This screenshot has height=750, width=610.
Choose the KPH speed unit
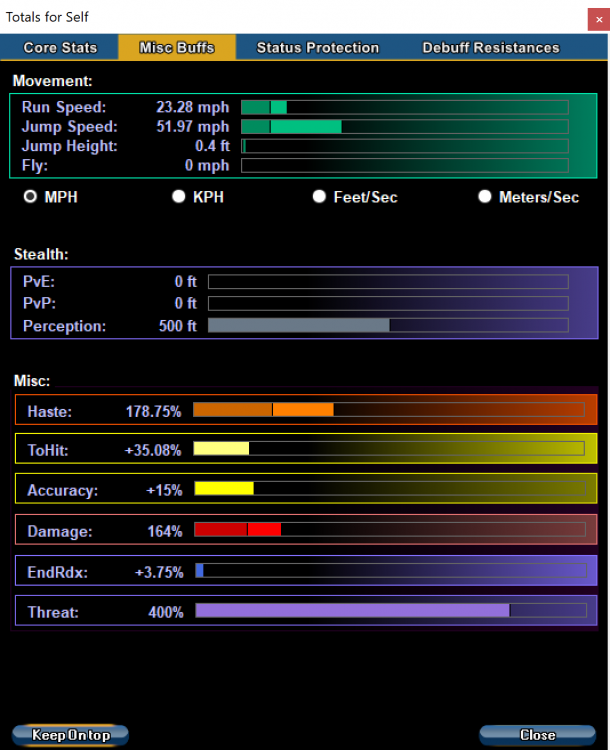tap(179, 197)
